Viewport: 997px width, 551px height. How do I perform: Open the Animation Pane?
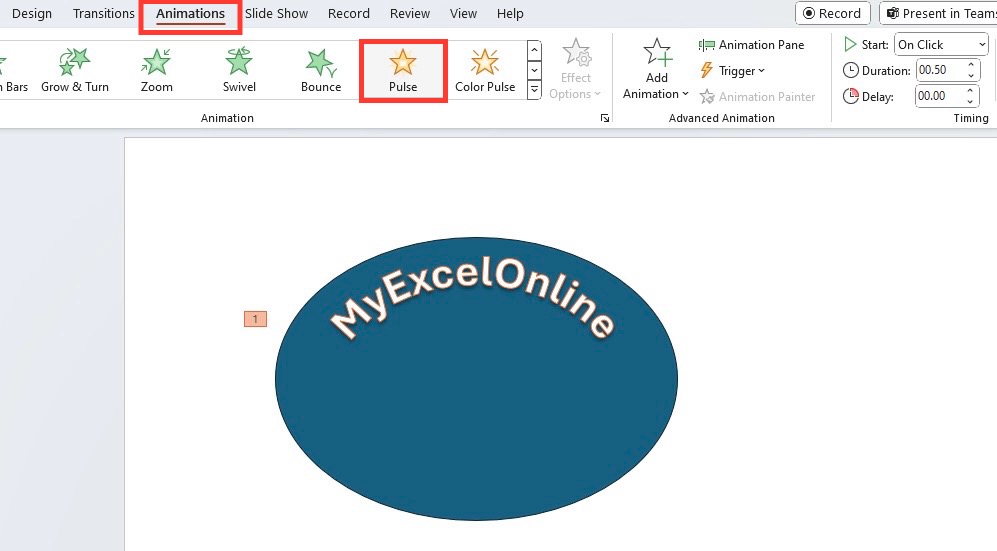[752, 44]
